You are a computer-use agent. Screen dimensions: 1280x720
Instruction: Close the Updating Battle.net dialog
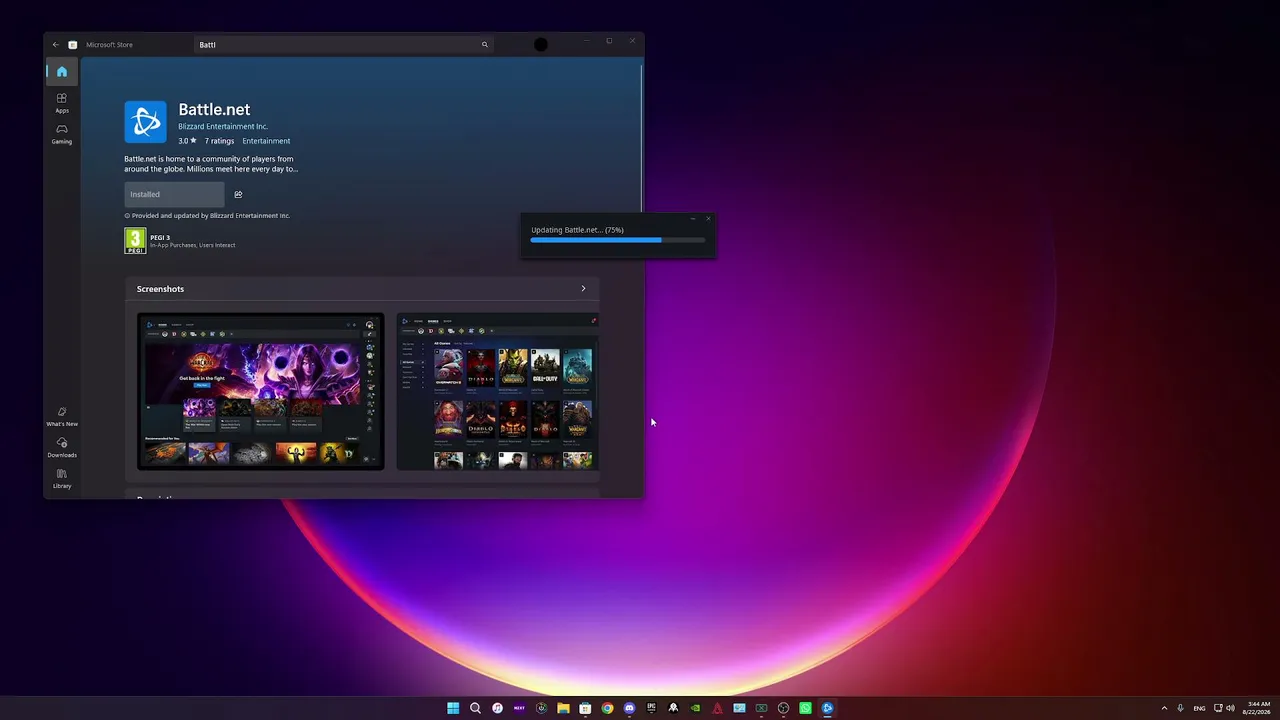pyautogui.click(x=708, y=218)
